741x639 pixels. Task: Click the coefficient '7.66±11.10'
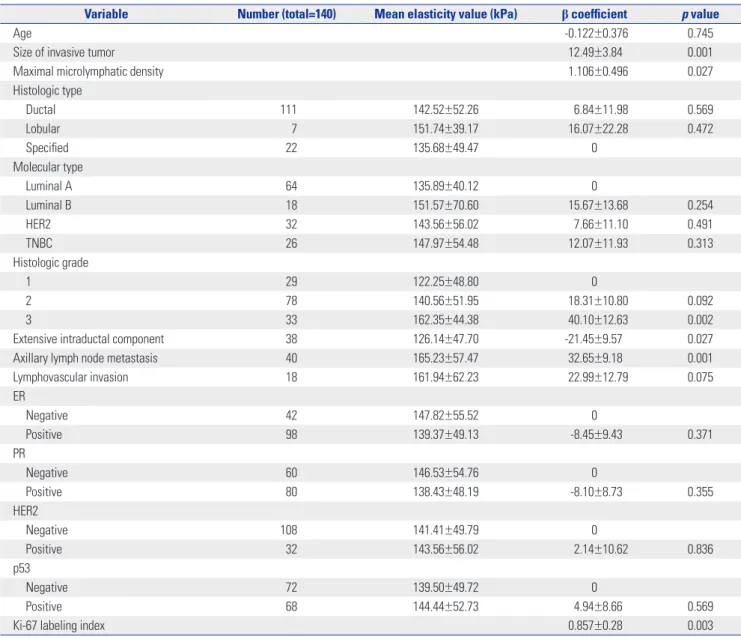point(601,225)
